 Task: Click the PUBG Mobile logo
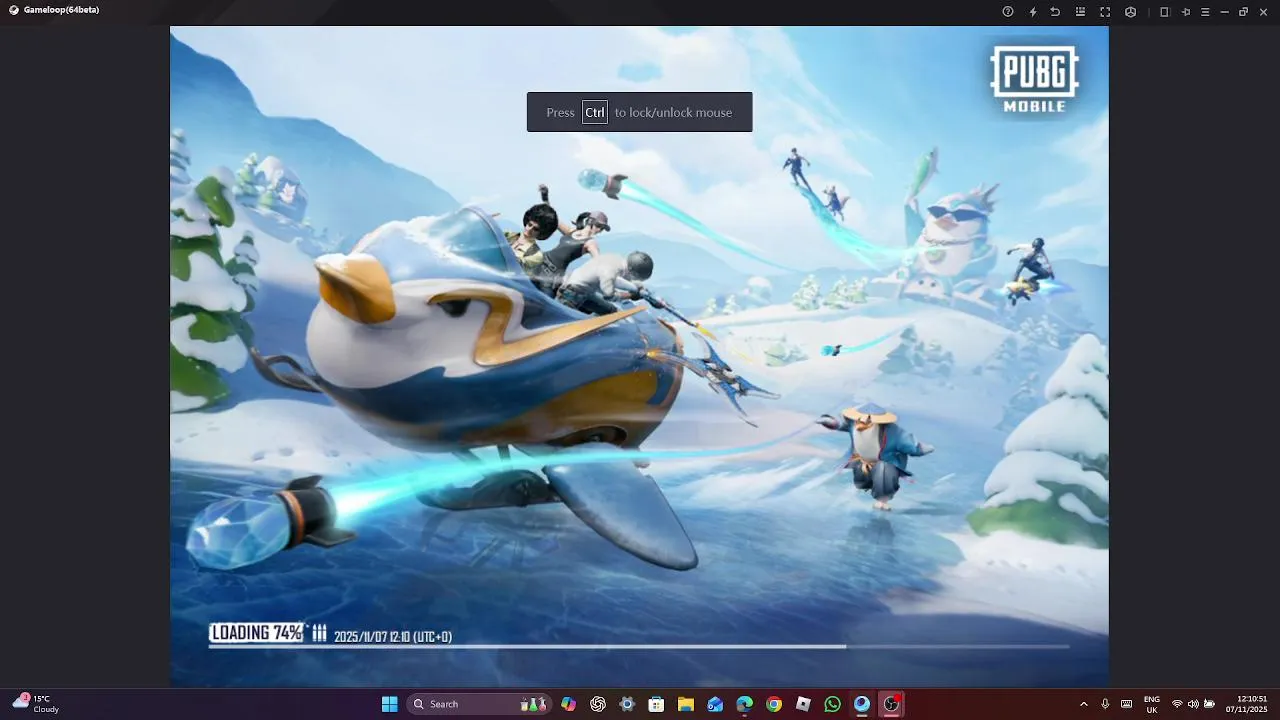pyautogui.click(x=1034, y=78)
